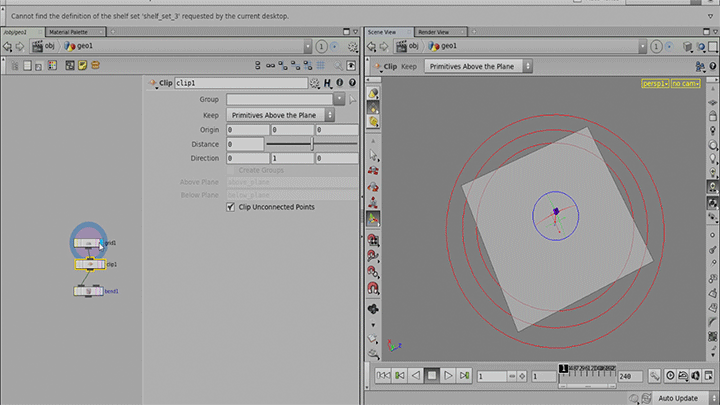This screenshot has width=720, height=405.
Task: Play the animation in reverse
Action: pos(416,376)
